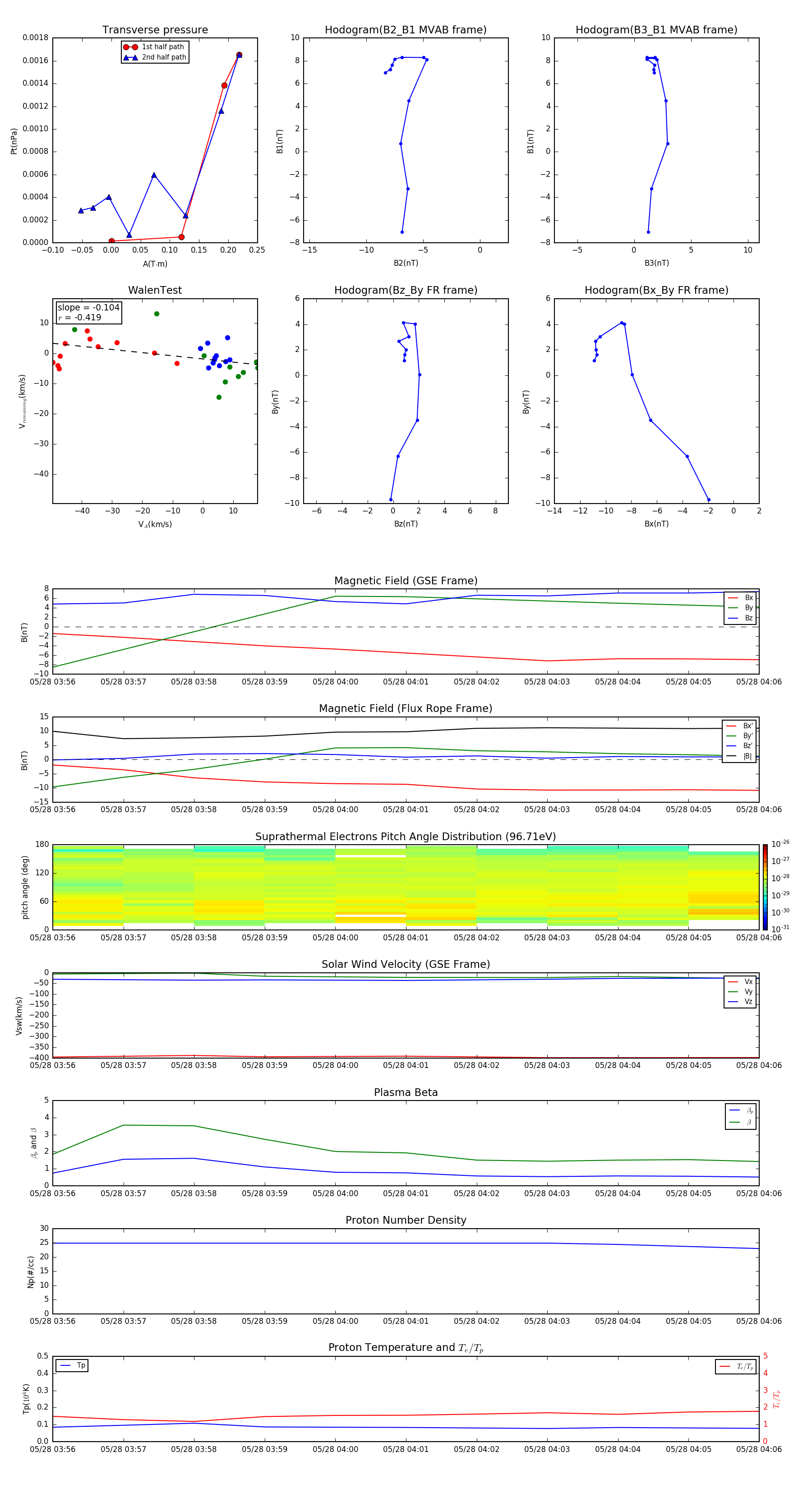Screen dimensions: 812x1489
Task: Click the 'Hodogram(B2_B1 MVAB frame)' title
Action: 406,30
